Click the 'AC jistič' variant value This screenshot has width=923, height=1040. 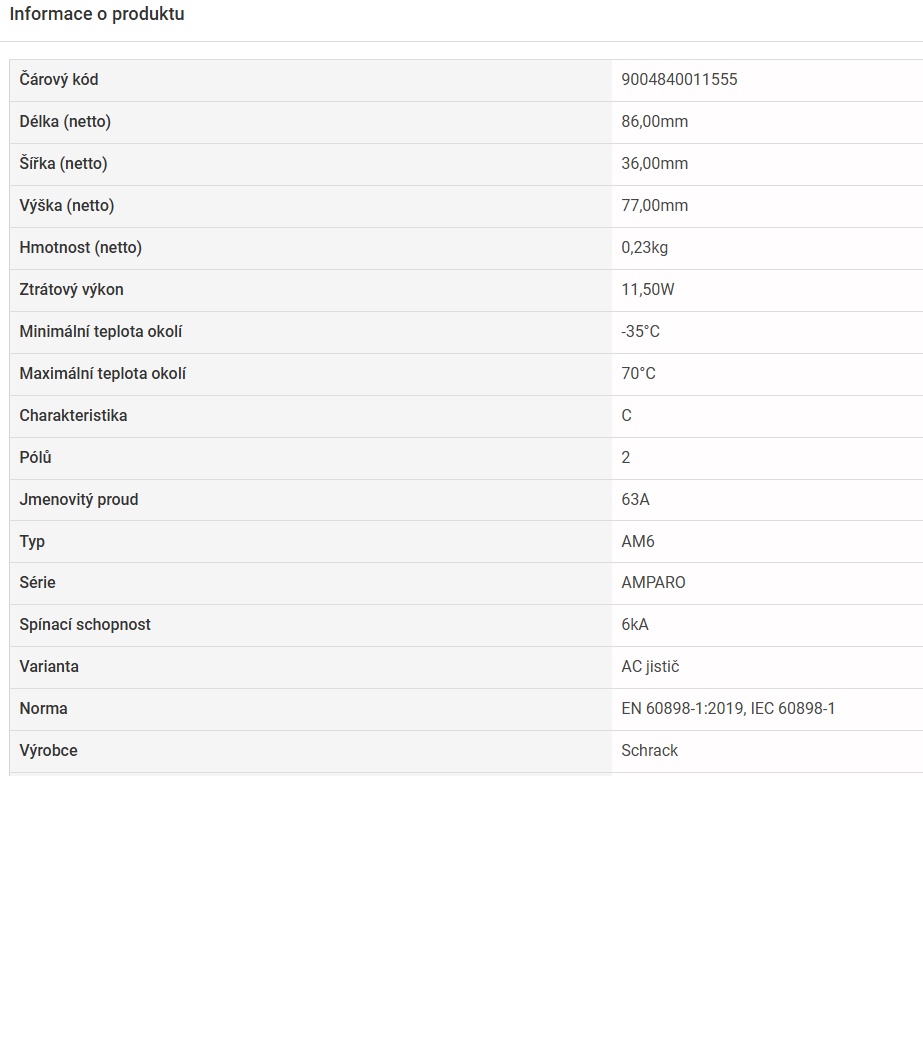coord(650,667)
